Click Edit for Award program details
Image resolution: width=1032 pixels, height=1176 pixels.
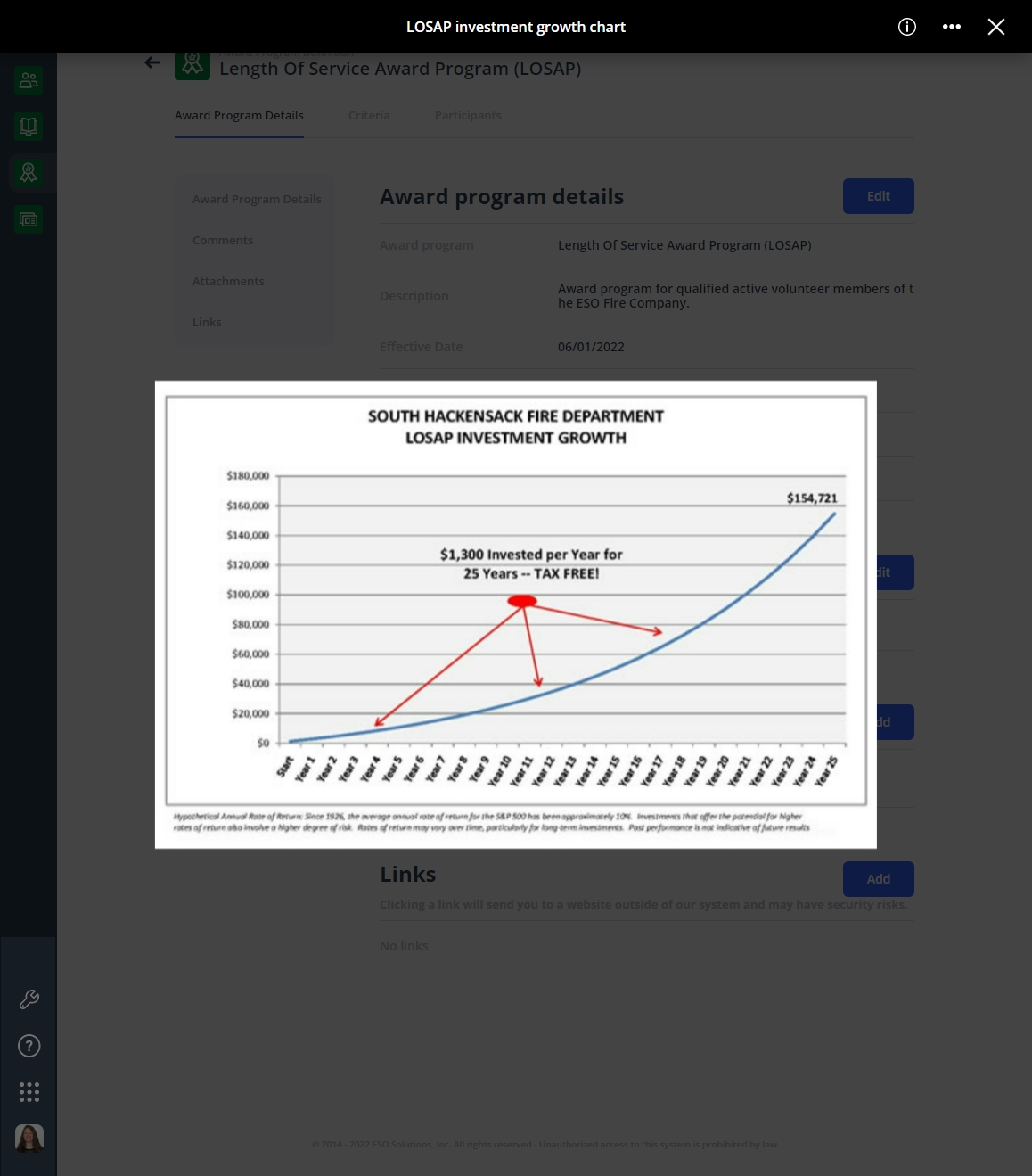point(879,196)
